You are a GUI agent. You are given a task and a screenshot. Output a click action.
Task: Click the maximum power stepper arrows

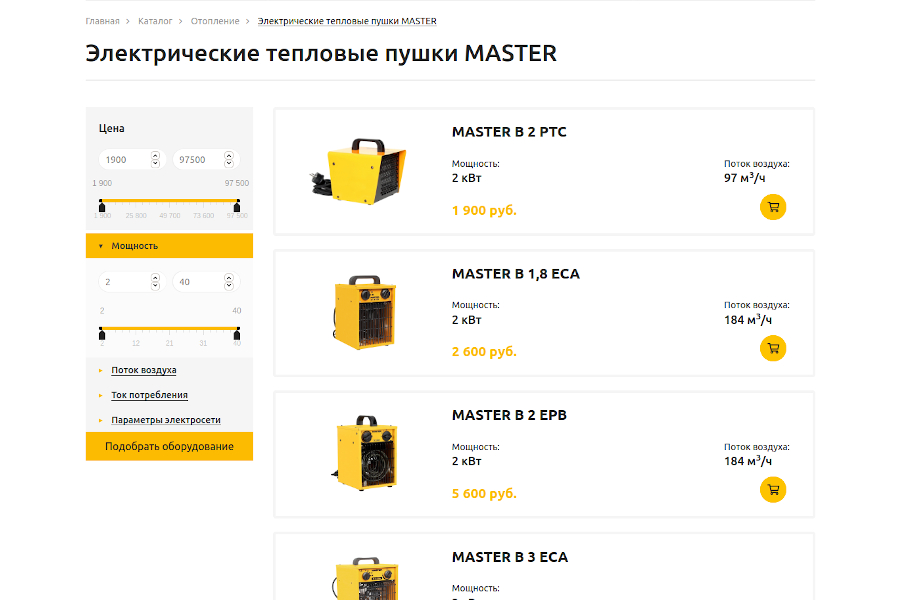point(229,282)
